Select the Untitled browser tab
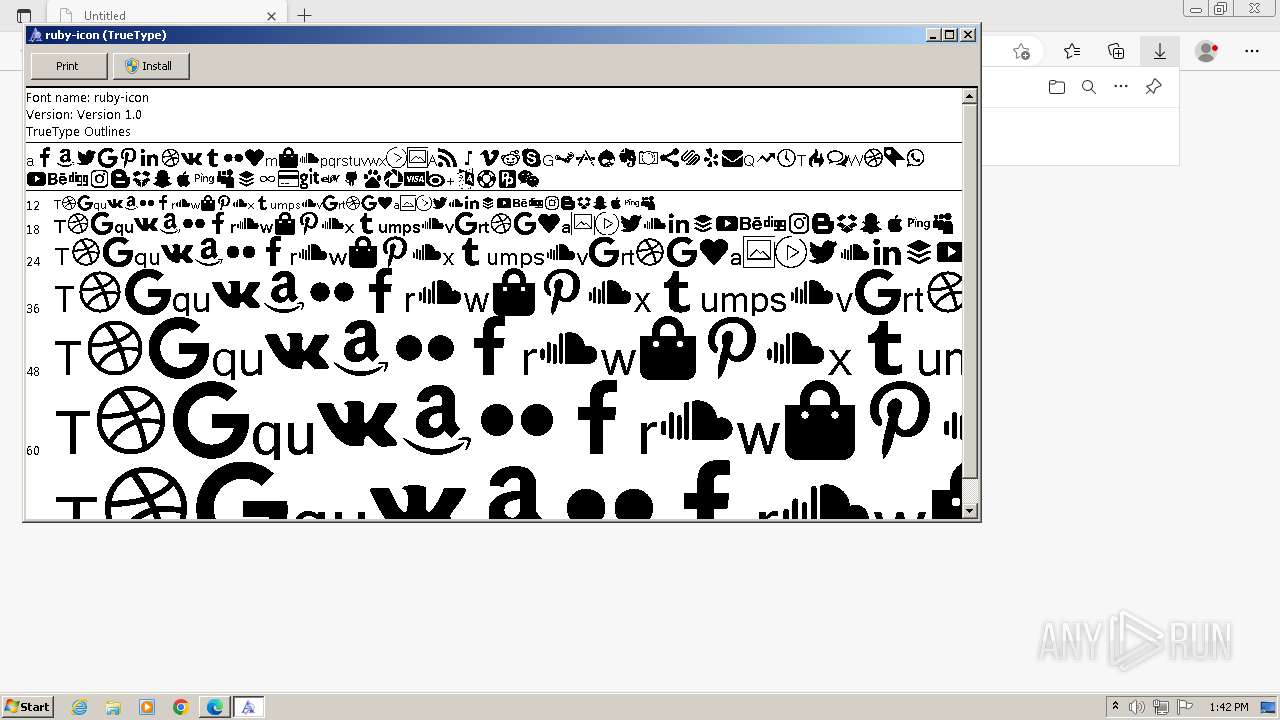Viewport: 1280px width, 720px height. point(165,15)
